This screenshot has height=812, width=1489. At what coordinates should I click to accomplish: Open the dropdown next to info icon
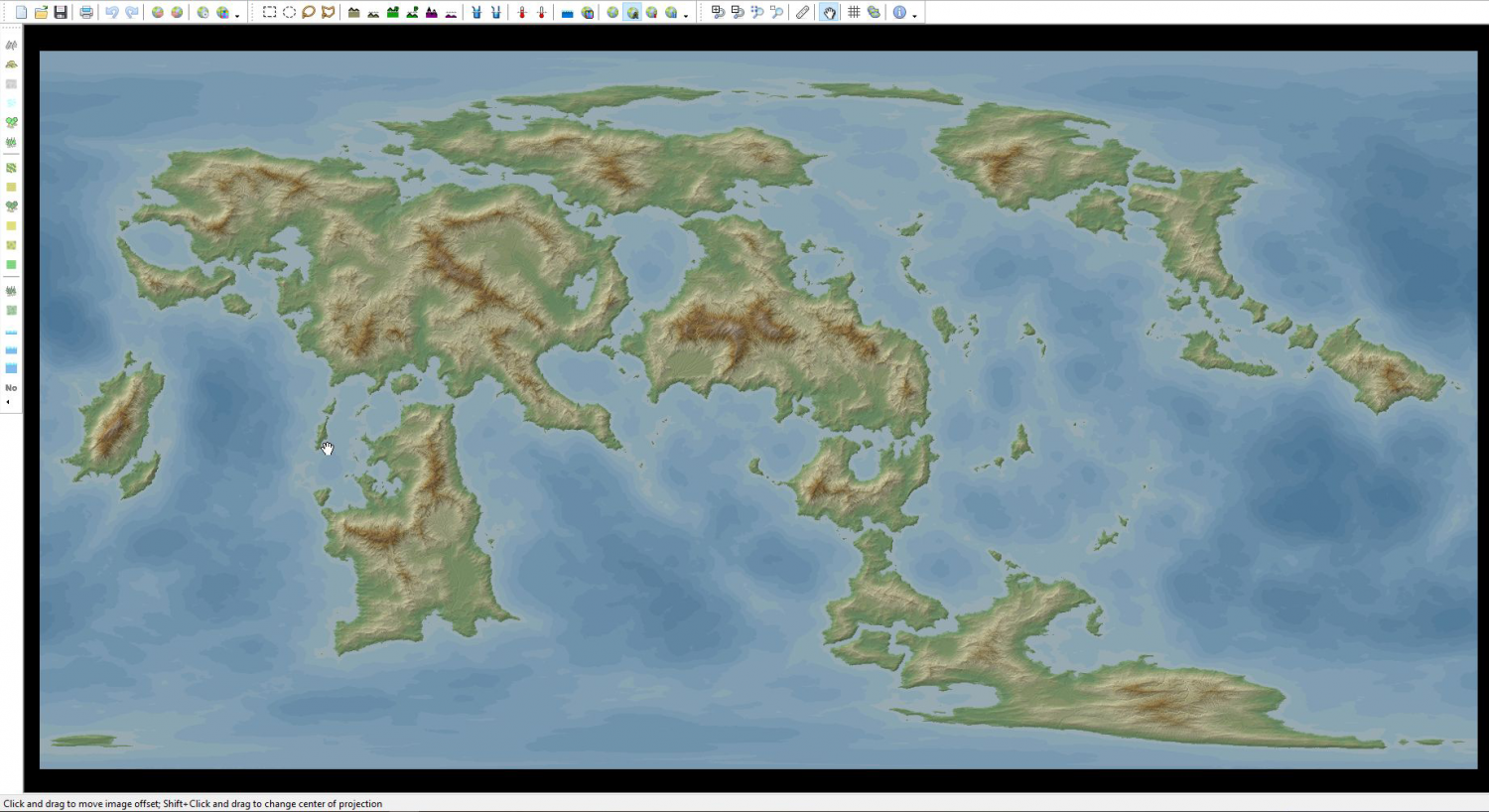pyautogui.click(x=914, y=14)
